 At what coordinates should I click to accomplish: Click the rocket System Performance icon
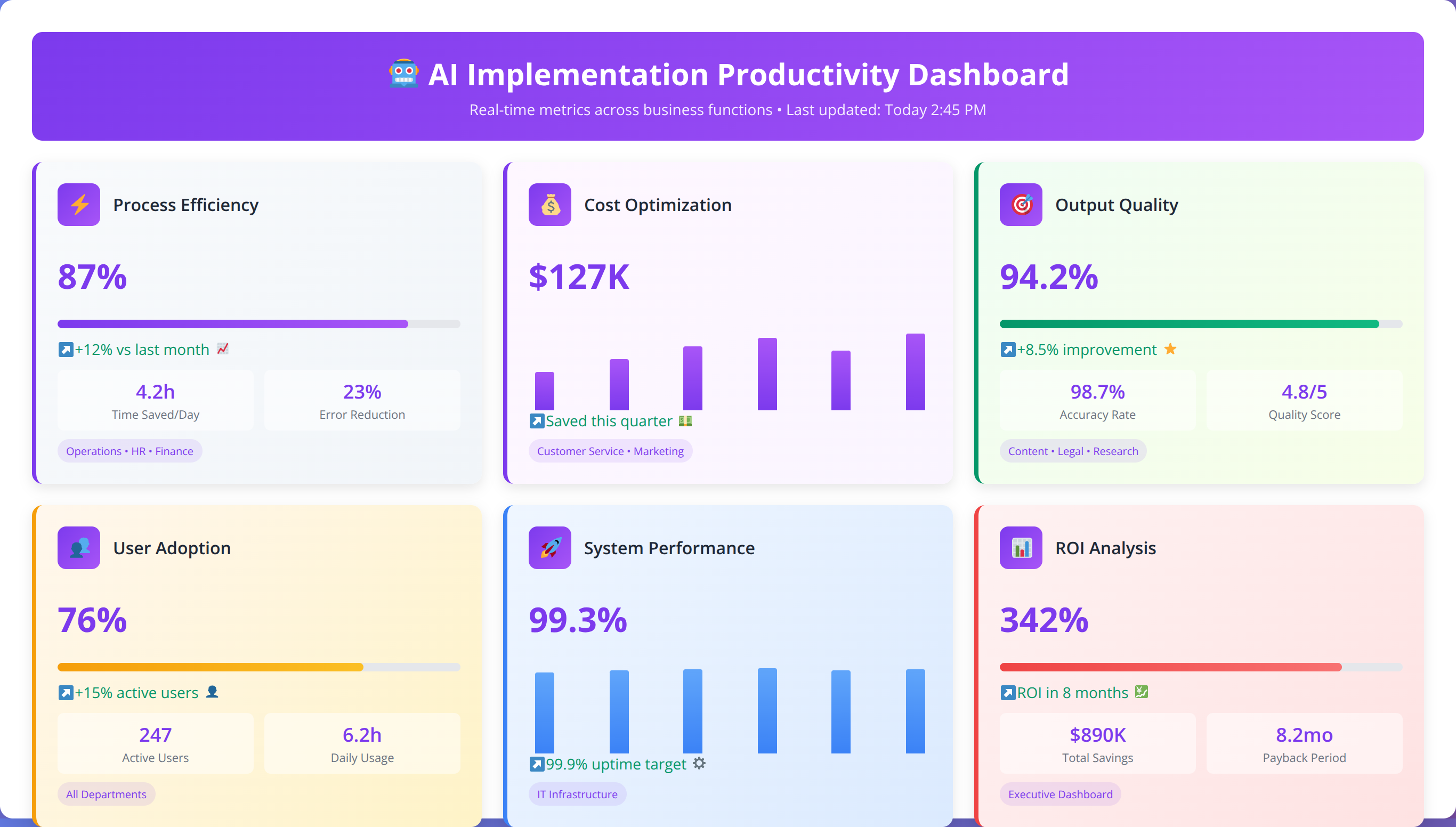click(550, 548)
